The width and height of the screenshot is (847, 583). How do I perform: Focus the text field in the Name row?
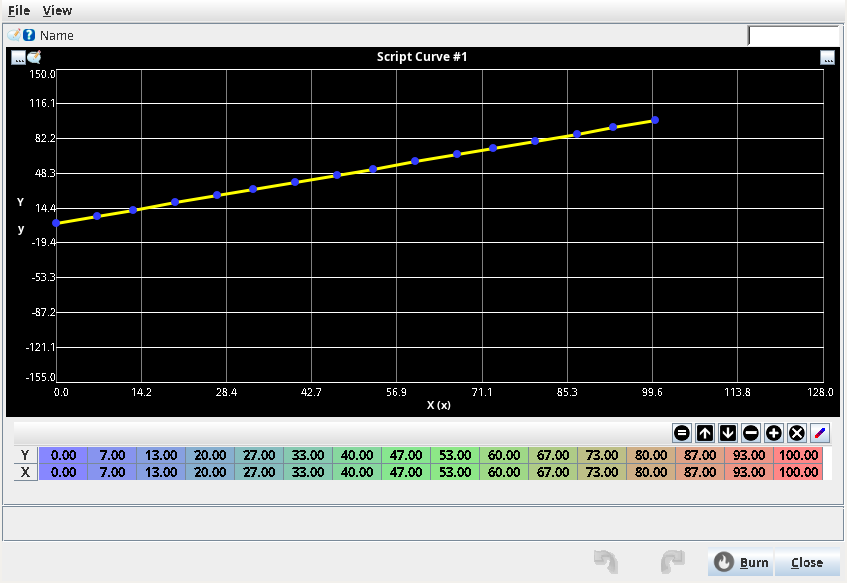coord(794,36)
